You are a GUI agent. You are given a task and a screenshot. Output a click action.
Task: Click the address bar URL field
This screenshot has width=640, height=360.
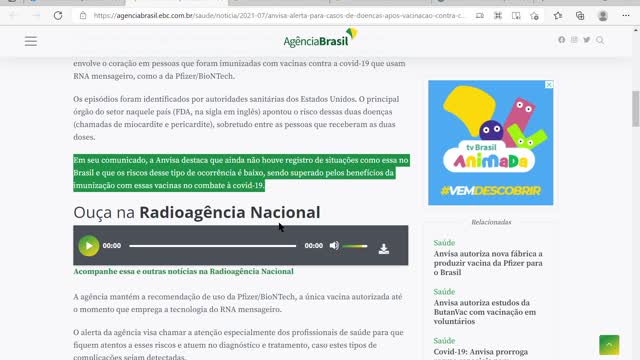pos(278,16)
